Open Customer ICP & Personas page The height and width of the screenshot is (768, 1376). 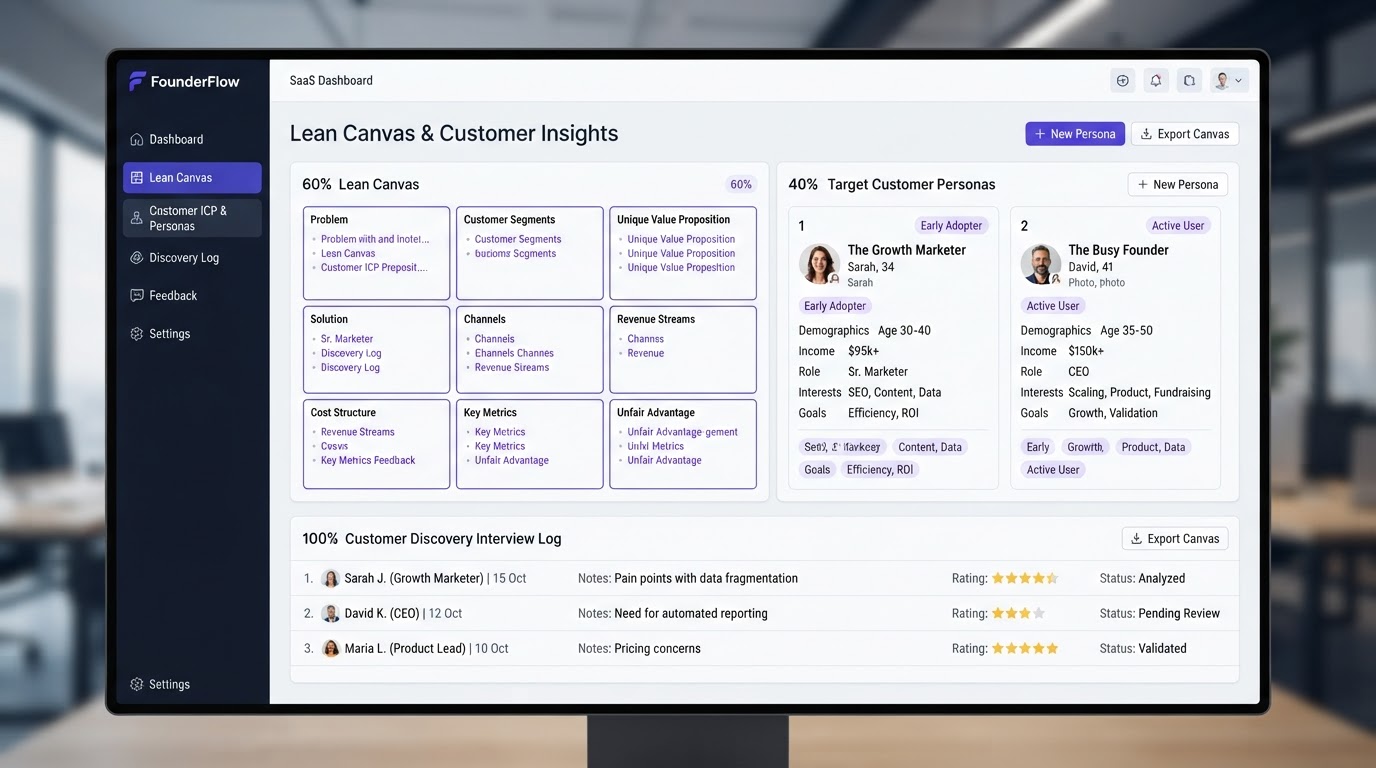point(192,218)
